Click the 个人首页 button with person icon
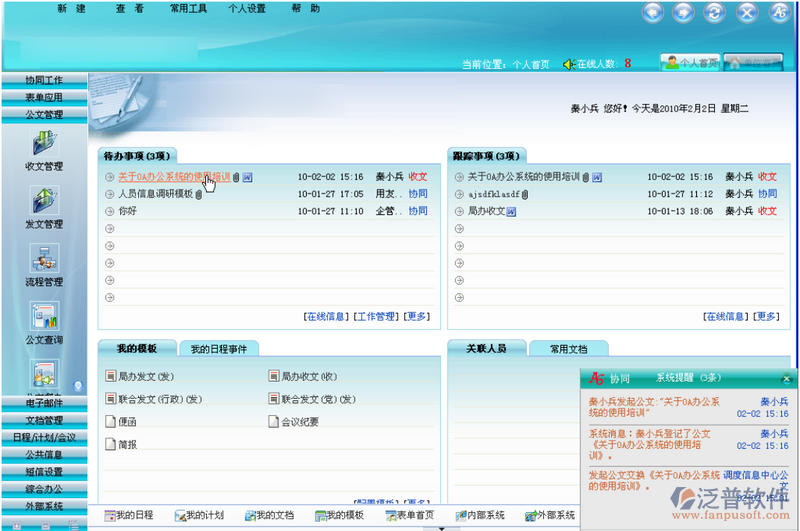 click(x=690, y=62)
